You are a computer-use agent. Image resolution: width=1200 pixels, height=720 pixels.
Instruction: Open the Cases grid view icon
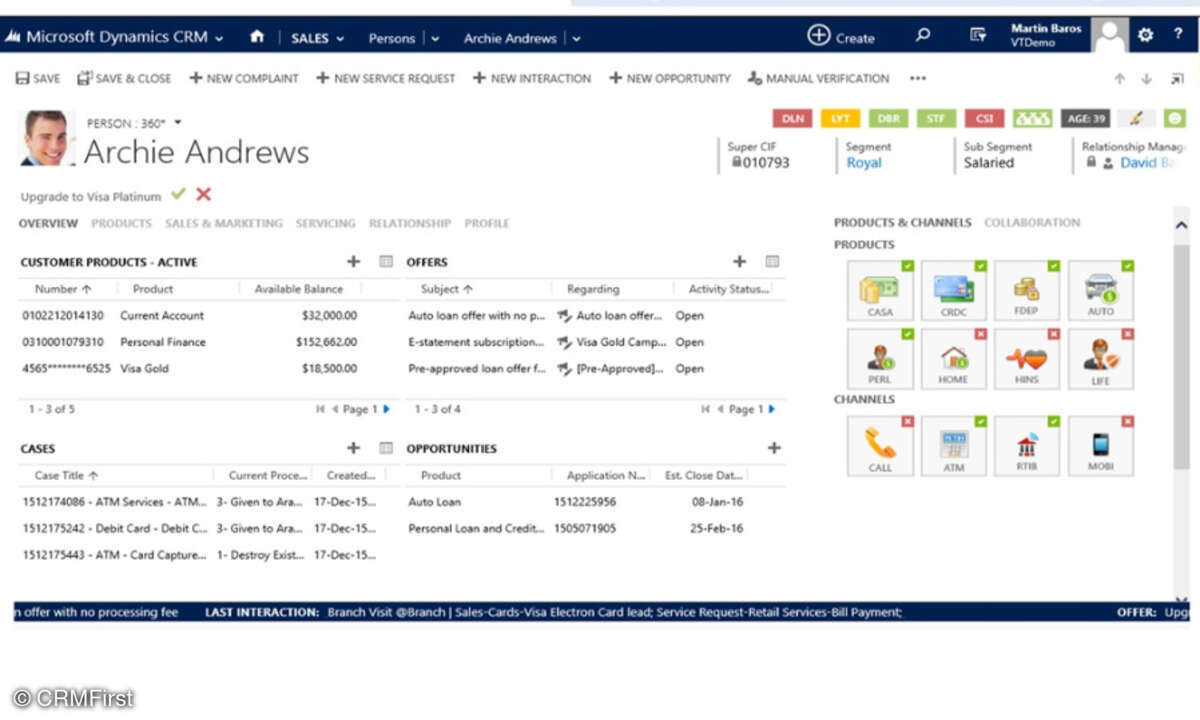[386, 449]
